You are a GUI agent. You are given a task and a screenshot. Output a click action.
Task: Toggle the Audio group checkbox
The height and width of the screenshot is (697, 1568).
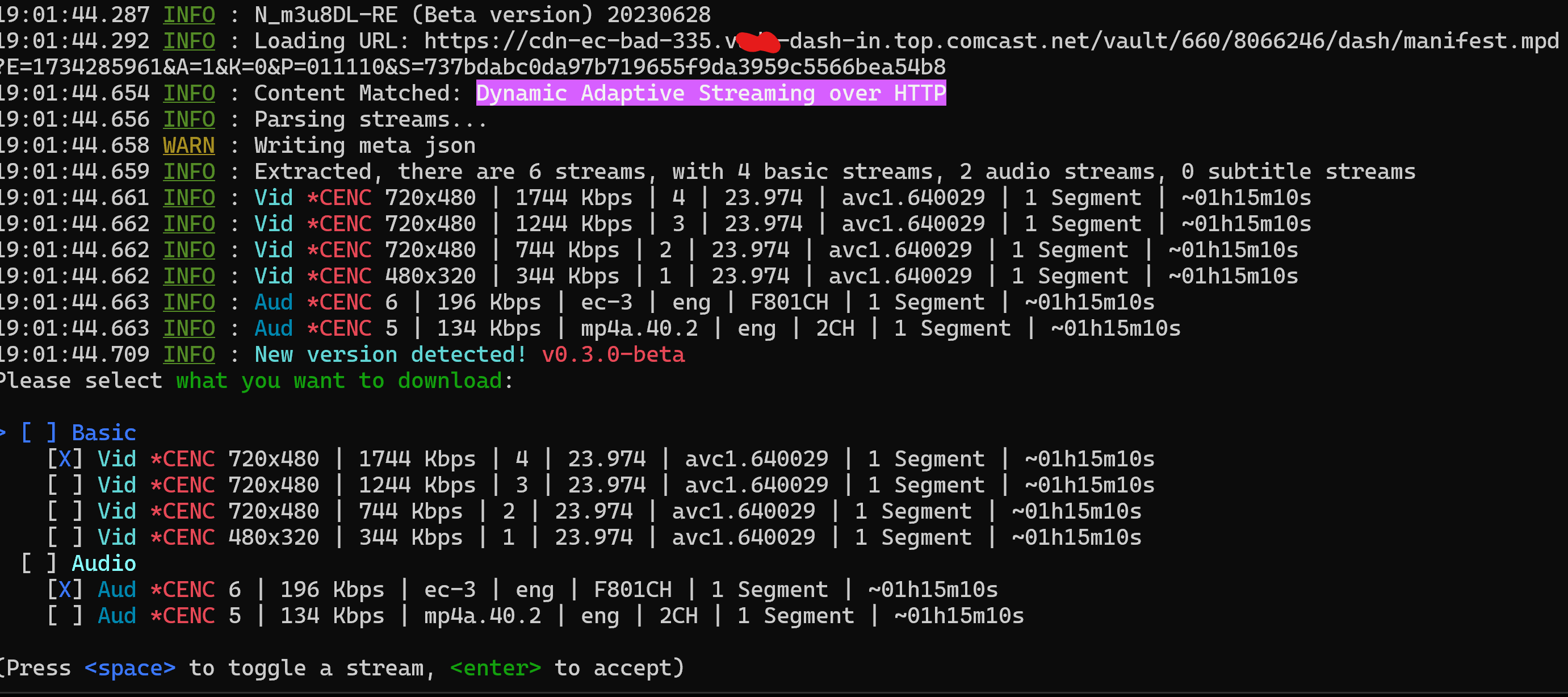click(39, 564)
